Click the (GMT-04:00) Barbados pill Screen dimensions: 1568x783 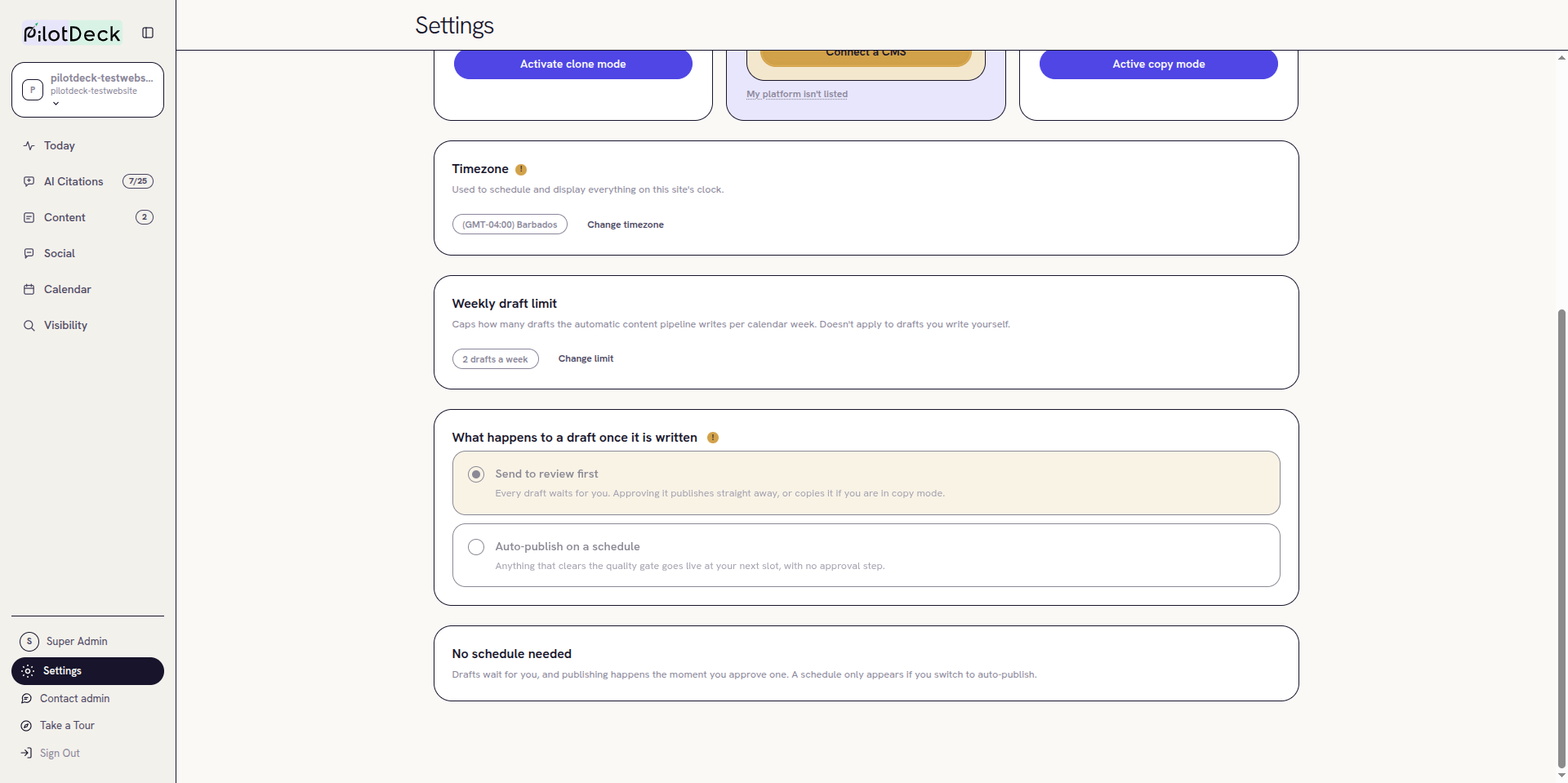pyautogui.click(x=510, y=225)
